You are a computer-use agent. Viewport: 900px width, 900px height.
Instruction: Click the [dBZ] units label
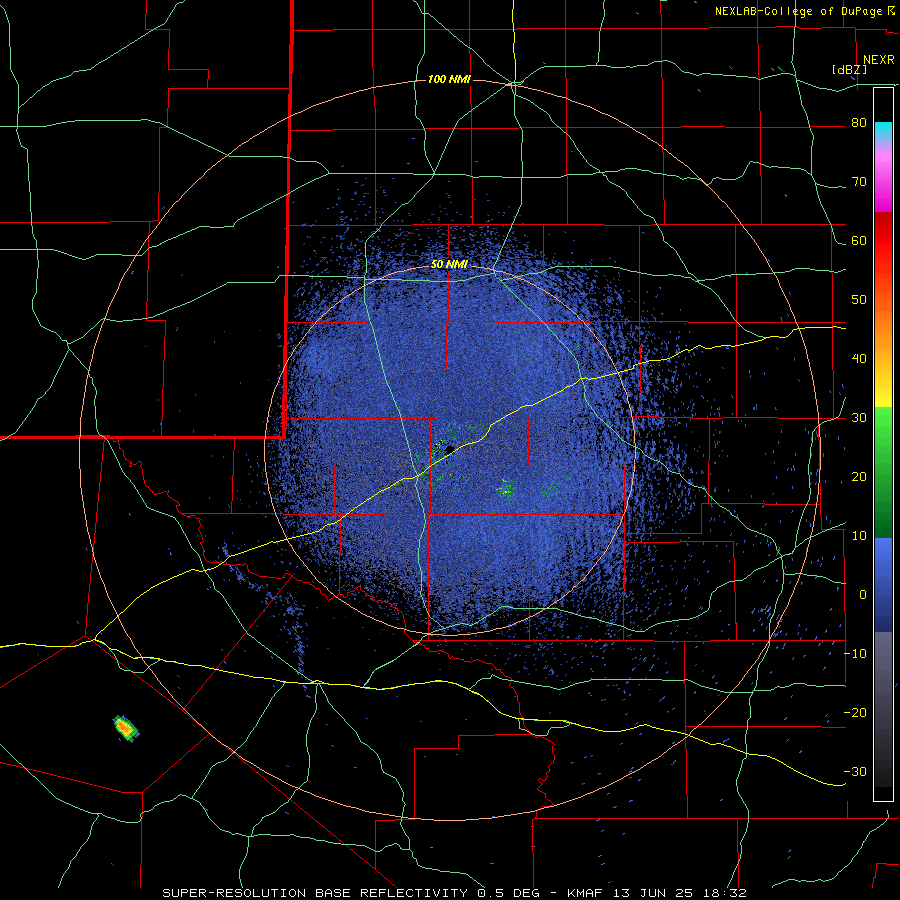tap(849, 69)
